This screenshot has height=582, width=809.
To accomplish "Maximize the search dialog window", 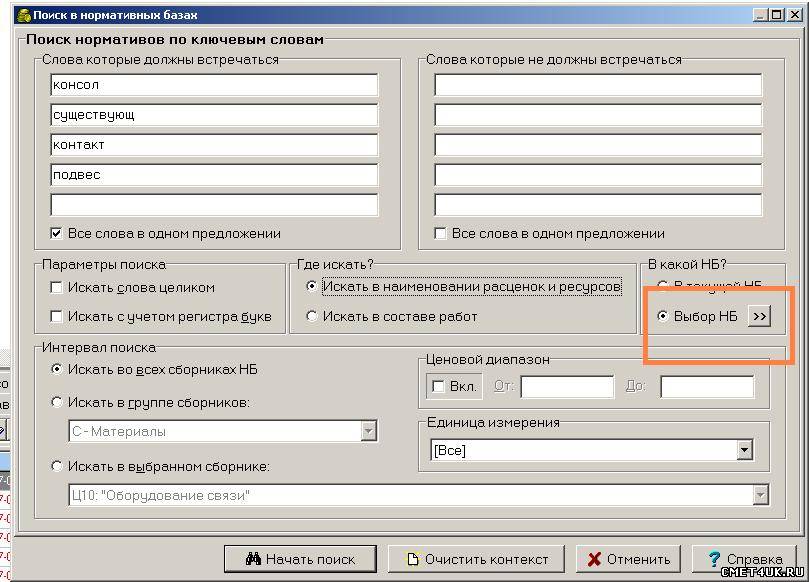I will tap(776, 14).
